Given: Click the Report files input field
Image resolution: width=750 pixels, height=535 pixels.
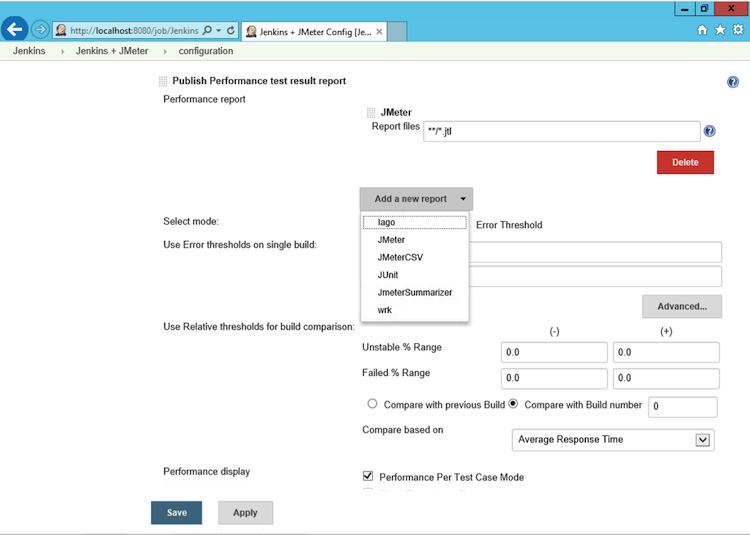Looking at the screenshot, I should [x=562, y=131].
